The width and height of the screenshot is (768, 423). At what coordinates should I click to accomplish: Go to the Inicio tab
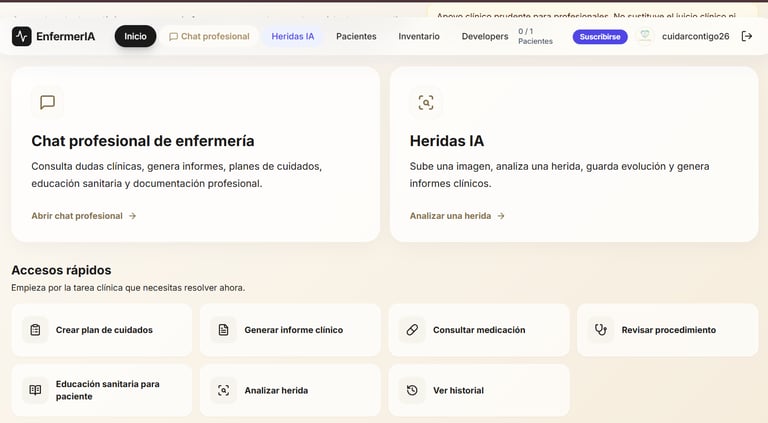click(x=135, y=36)
